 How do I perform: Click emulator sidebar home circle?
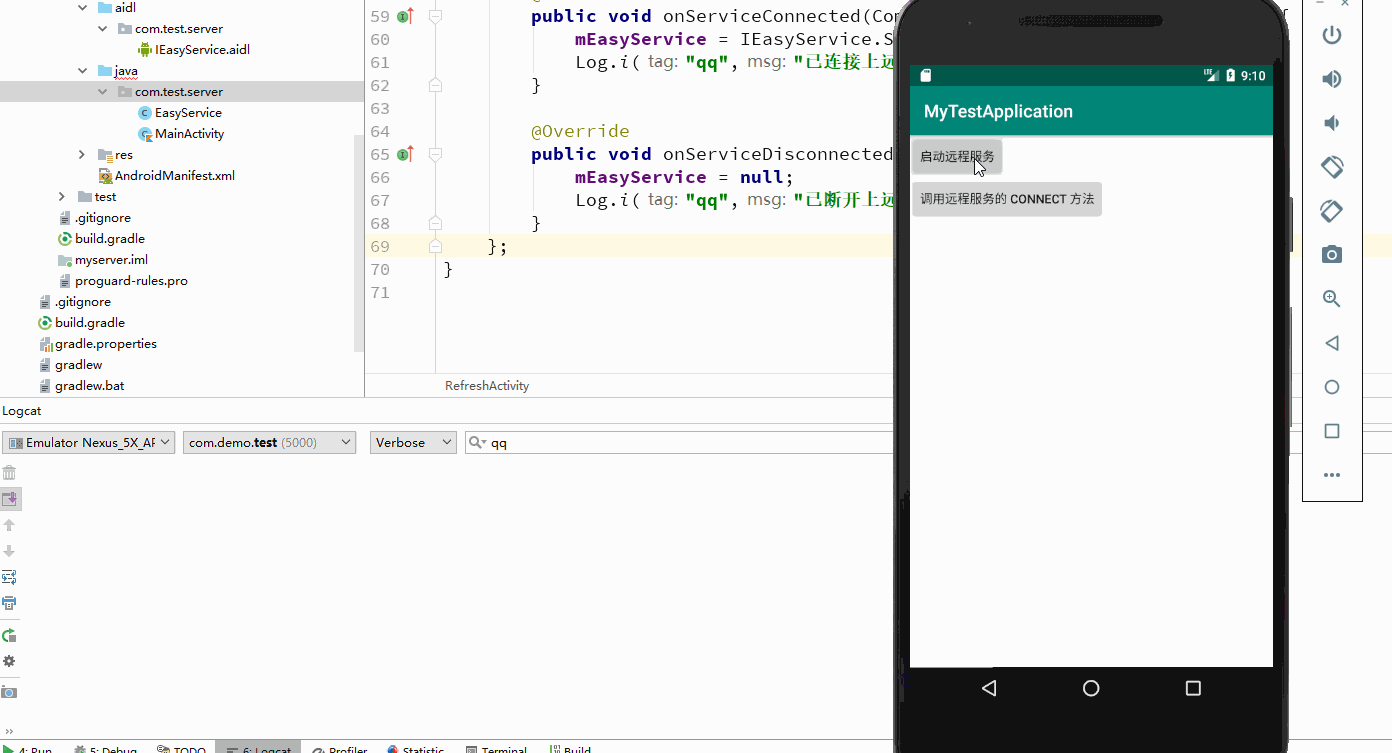point(1332,387)
